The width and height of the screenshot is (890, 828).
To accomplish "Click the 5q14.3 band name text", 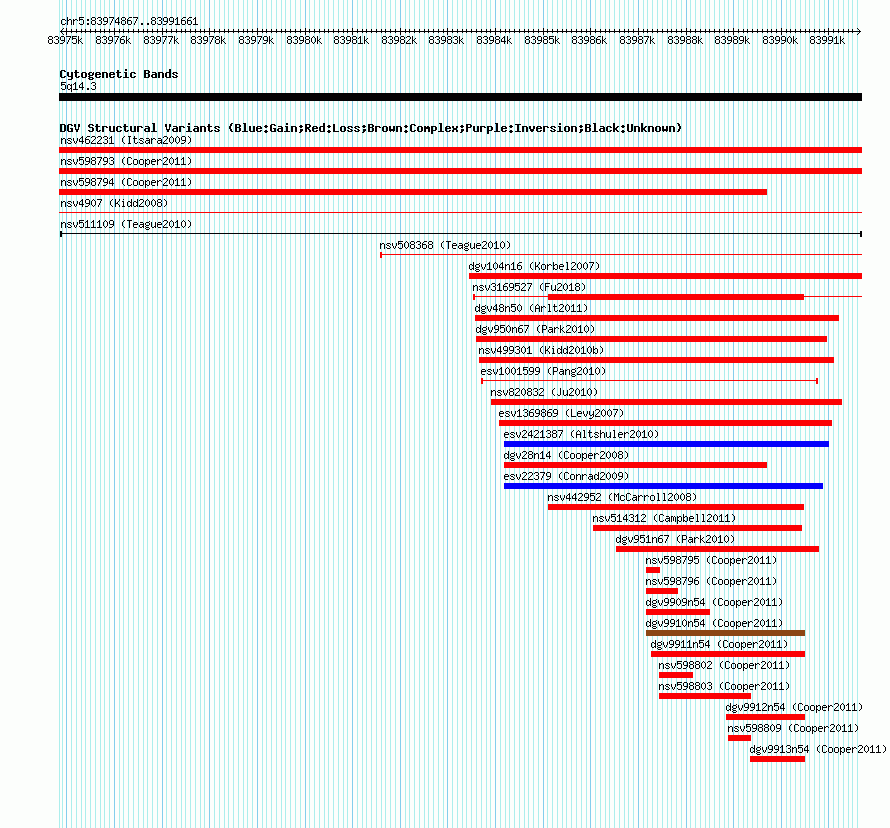I will [78, 86].
